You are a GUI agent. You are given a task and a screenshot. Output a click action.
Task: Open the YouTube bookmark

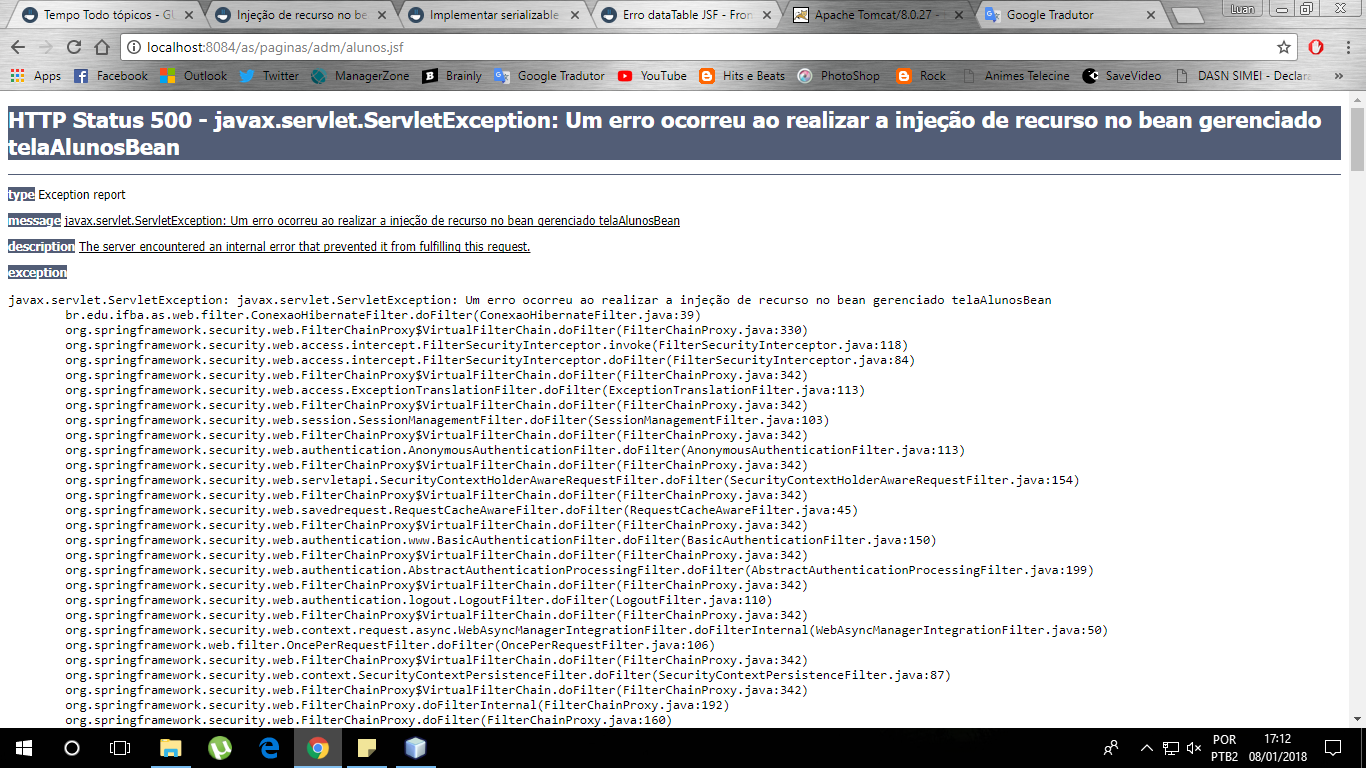click(x=652, y=76)
